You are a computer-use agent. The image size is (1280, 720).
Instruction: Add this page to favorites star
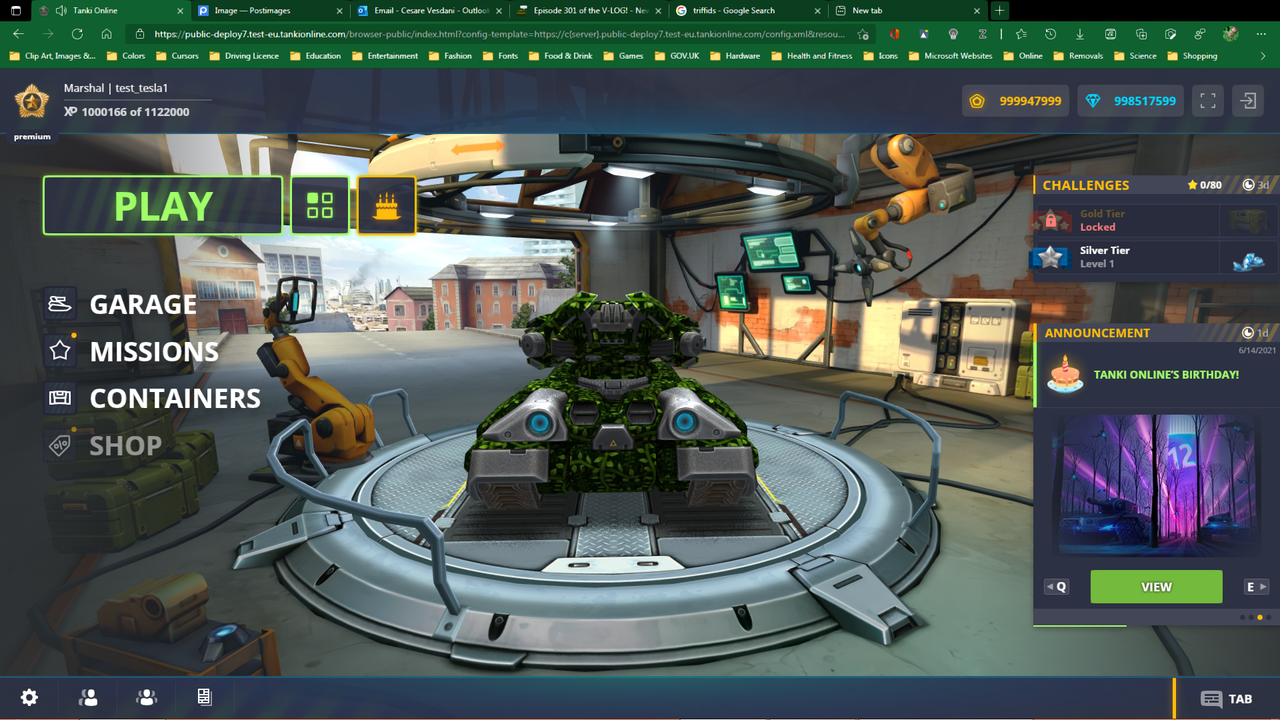[x=863, y=34]
